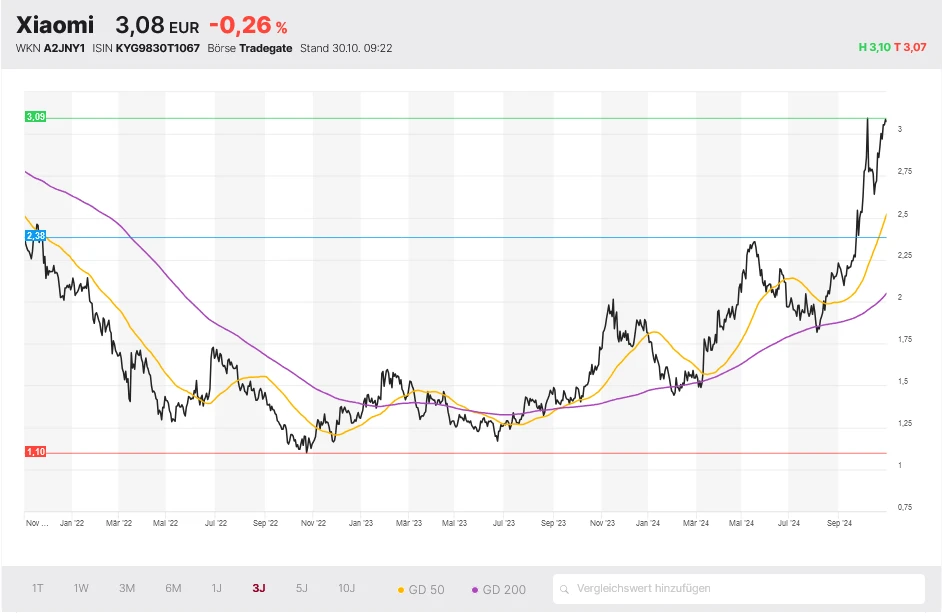Click the magnifier icon in the comparison search field
This screenshot has width=943, height=616.
pyautogui.click(x=566, y=589)
